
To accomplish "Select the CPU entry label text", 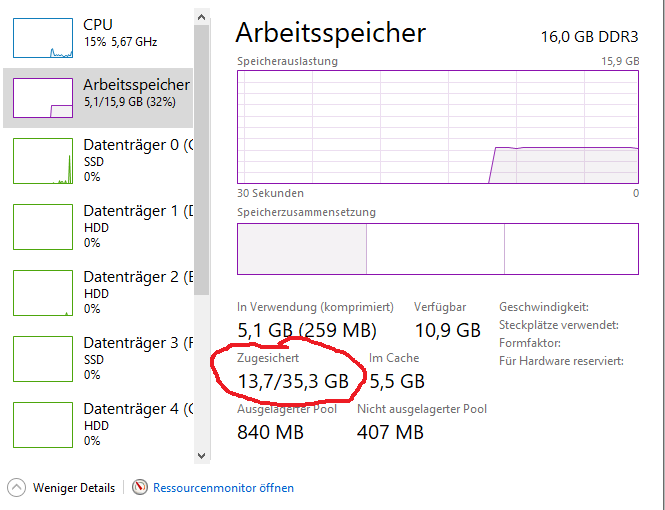I will (98, 24).
